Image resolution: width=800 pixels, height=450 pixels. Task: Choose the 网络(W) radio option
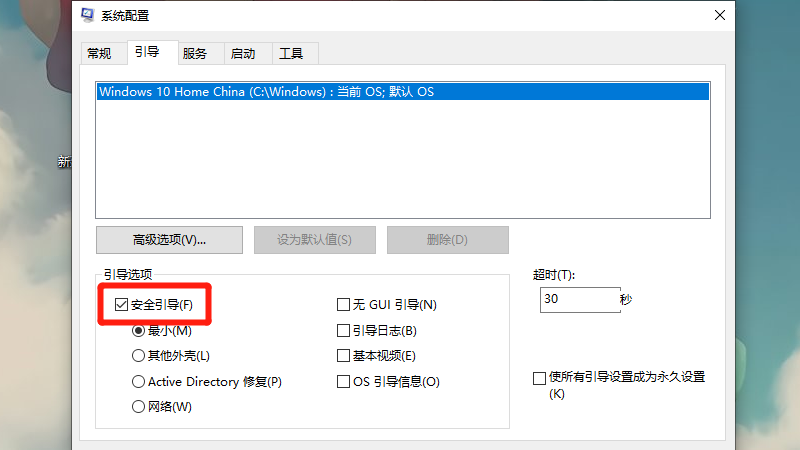pos(139,407)
